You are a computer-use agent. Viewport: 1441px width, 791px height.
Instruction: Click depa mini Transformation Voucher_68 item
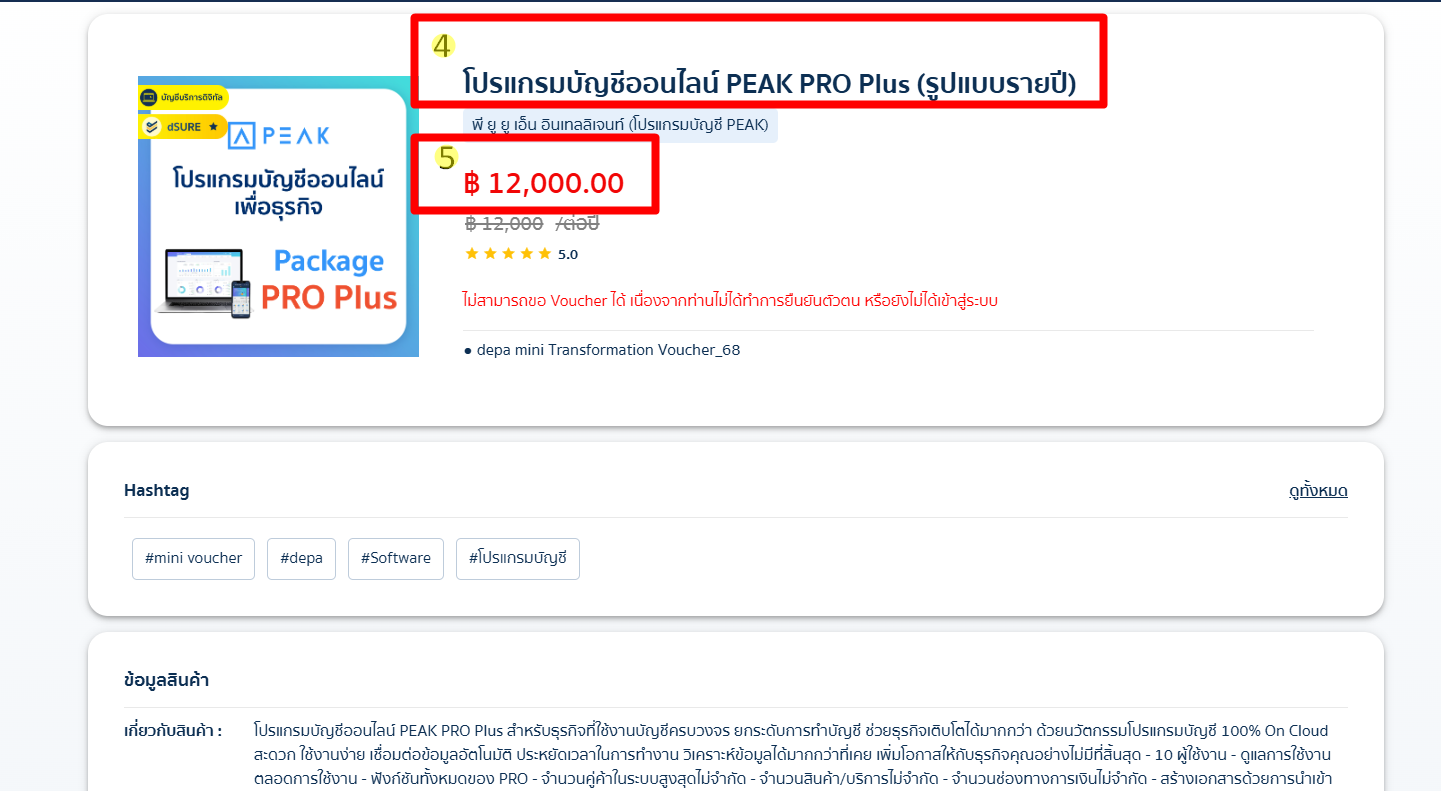(x=602, y=350)
